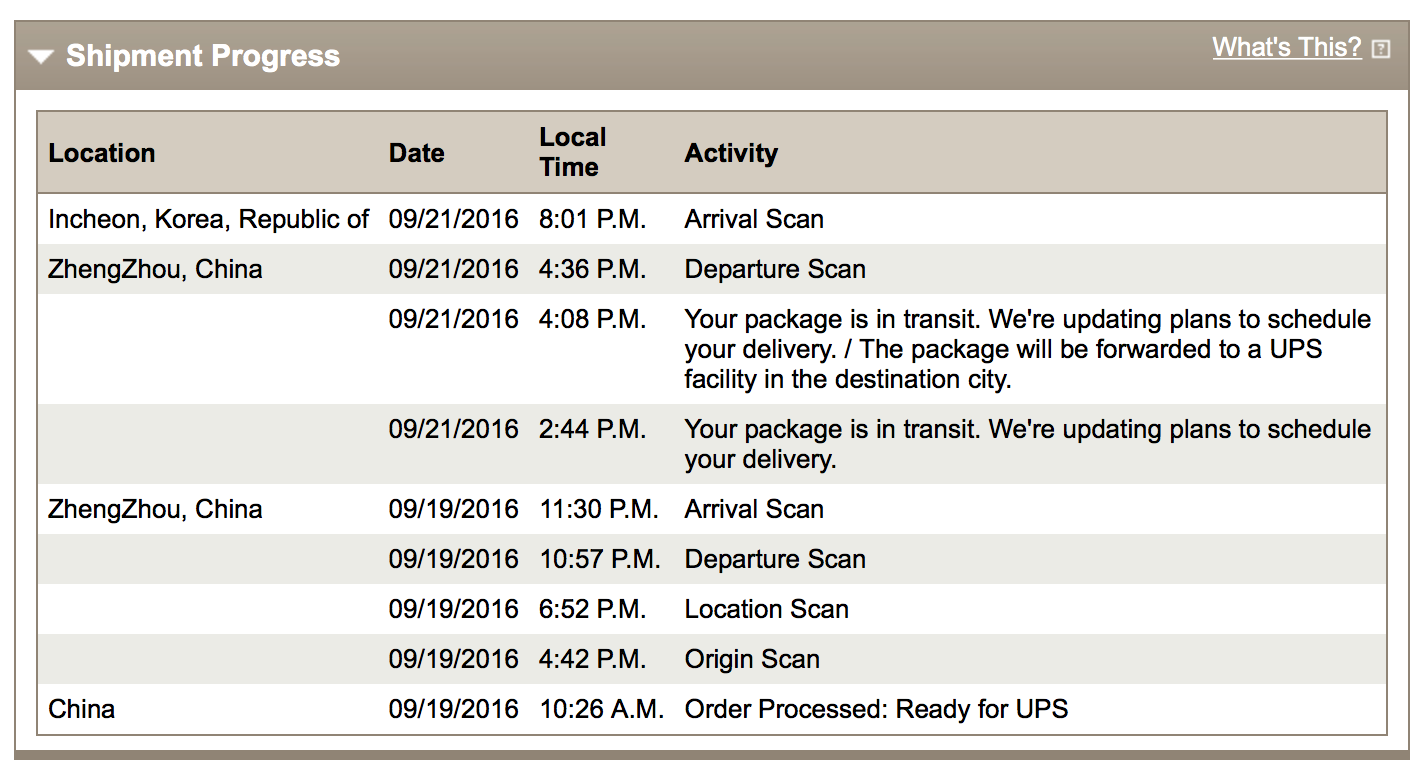The height and width of the screenshot is (778, 1420).
Task: Select the Incheon, Korea, Republic of location
Action: tap(209, 219)
